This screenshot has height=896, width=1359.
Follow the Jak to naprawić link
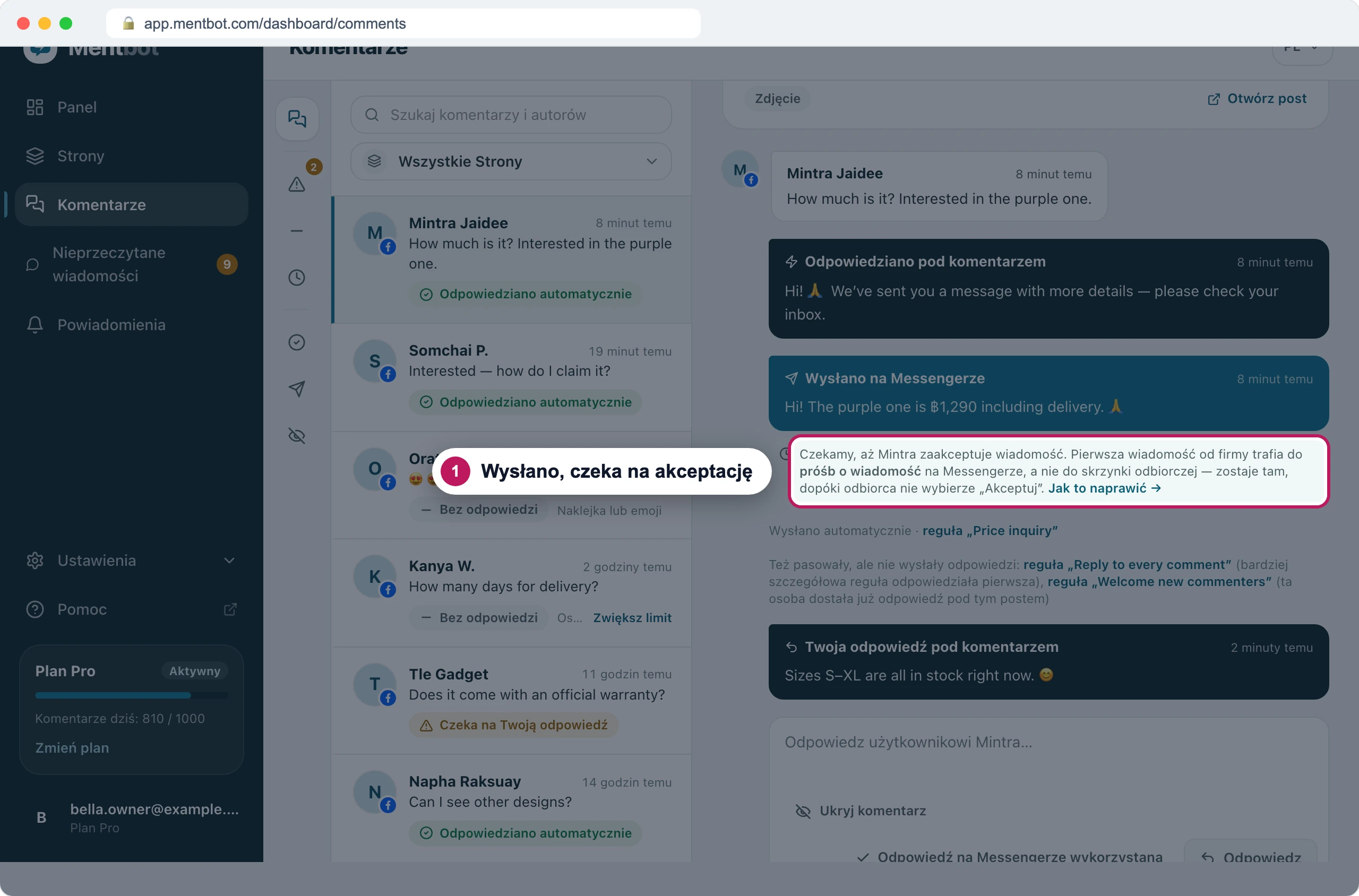pos(1105,488)
